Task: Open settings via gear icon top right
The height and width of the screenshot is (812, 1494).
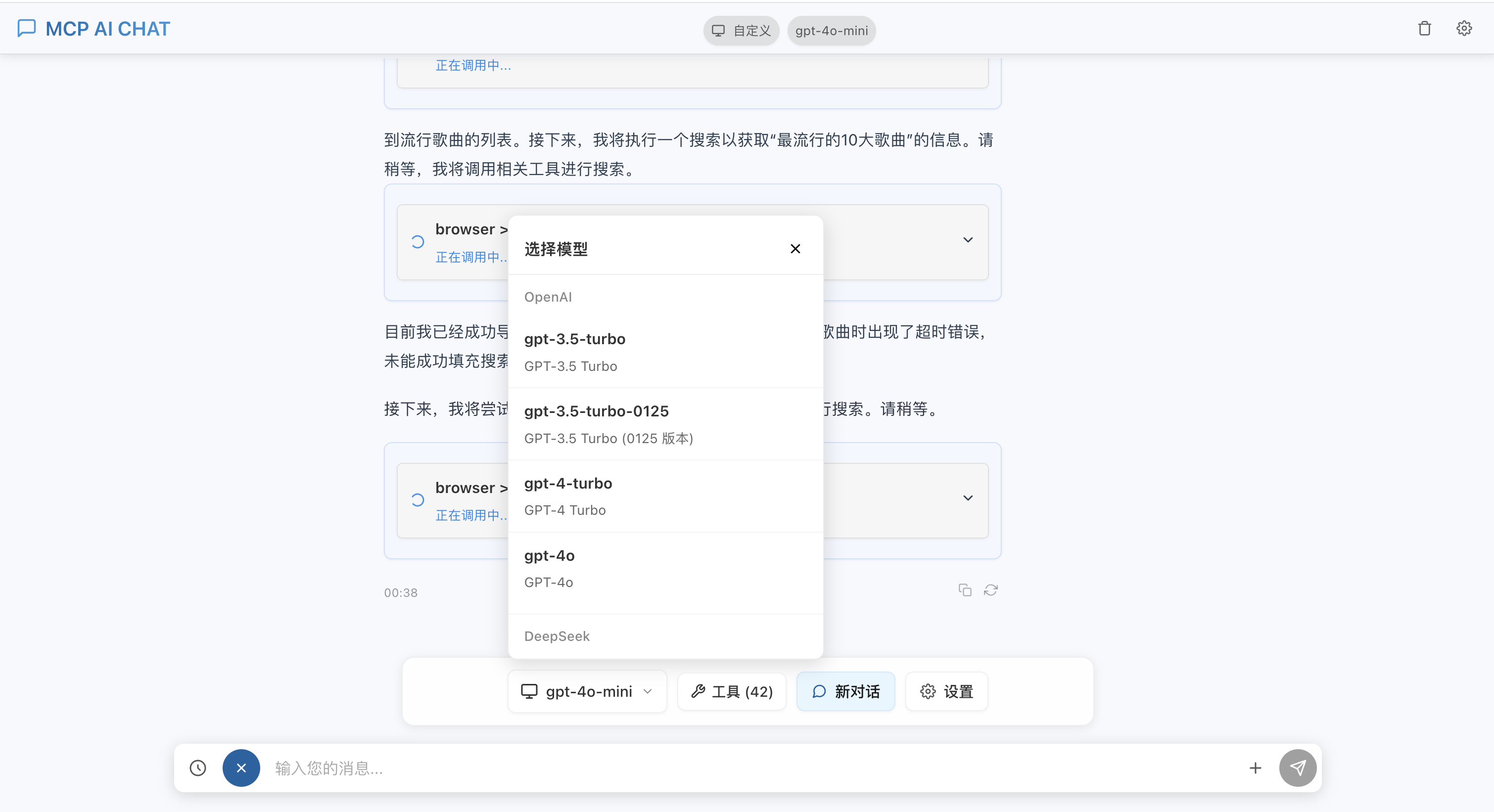Action: click(1464, 28)
